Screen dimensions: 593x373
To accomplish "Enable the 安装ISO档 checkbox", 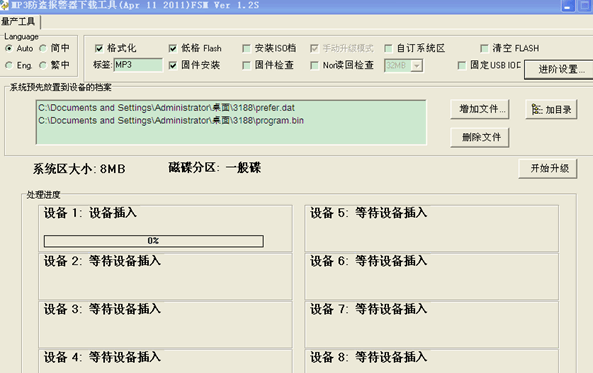I will pos(246,48).
